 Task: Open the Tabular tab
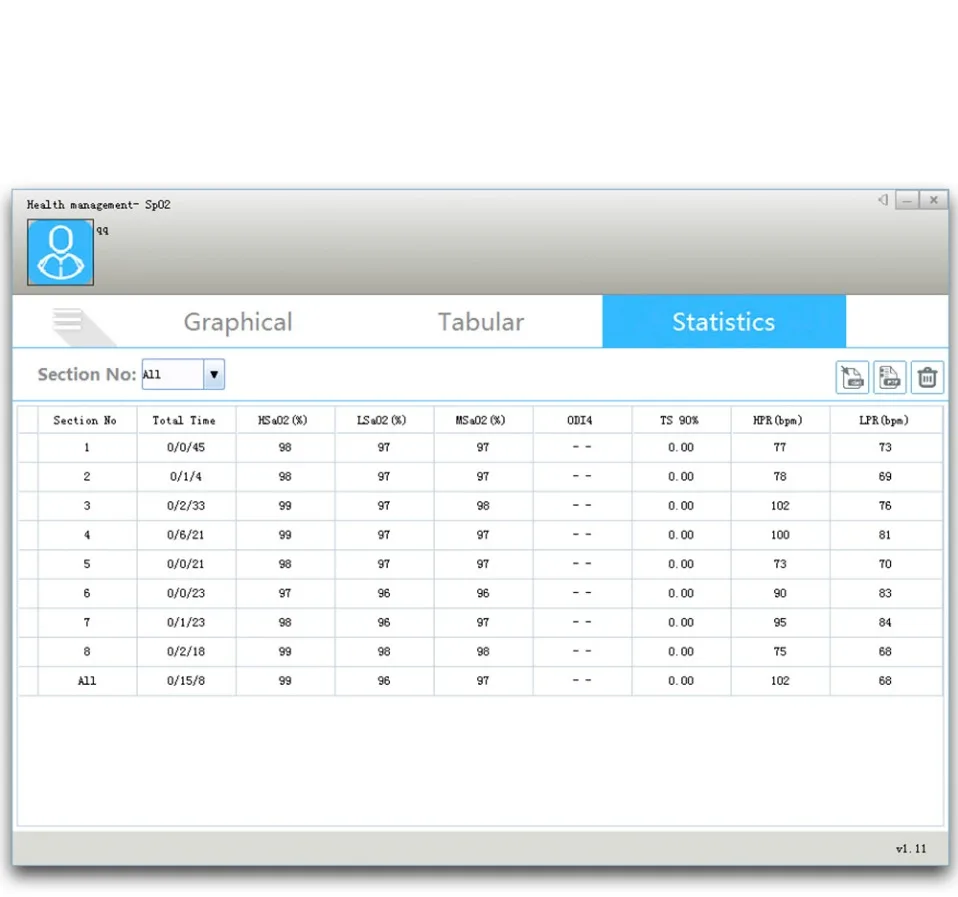[481, 322]
